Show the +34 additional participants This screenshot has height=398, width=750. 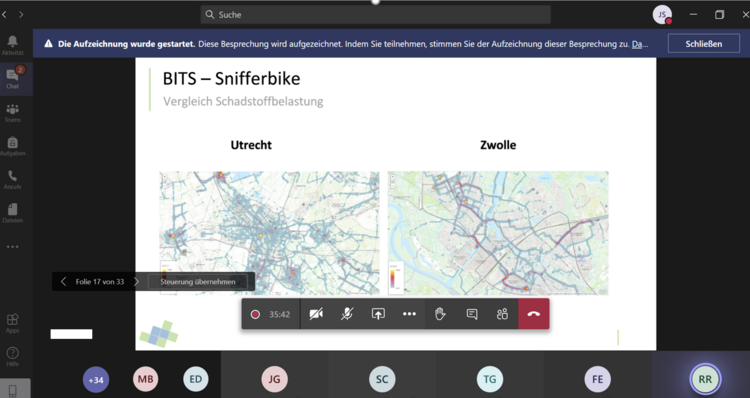(x=96, y=380)
